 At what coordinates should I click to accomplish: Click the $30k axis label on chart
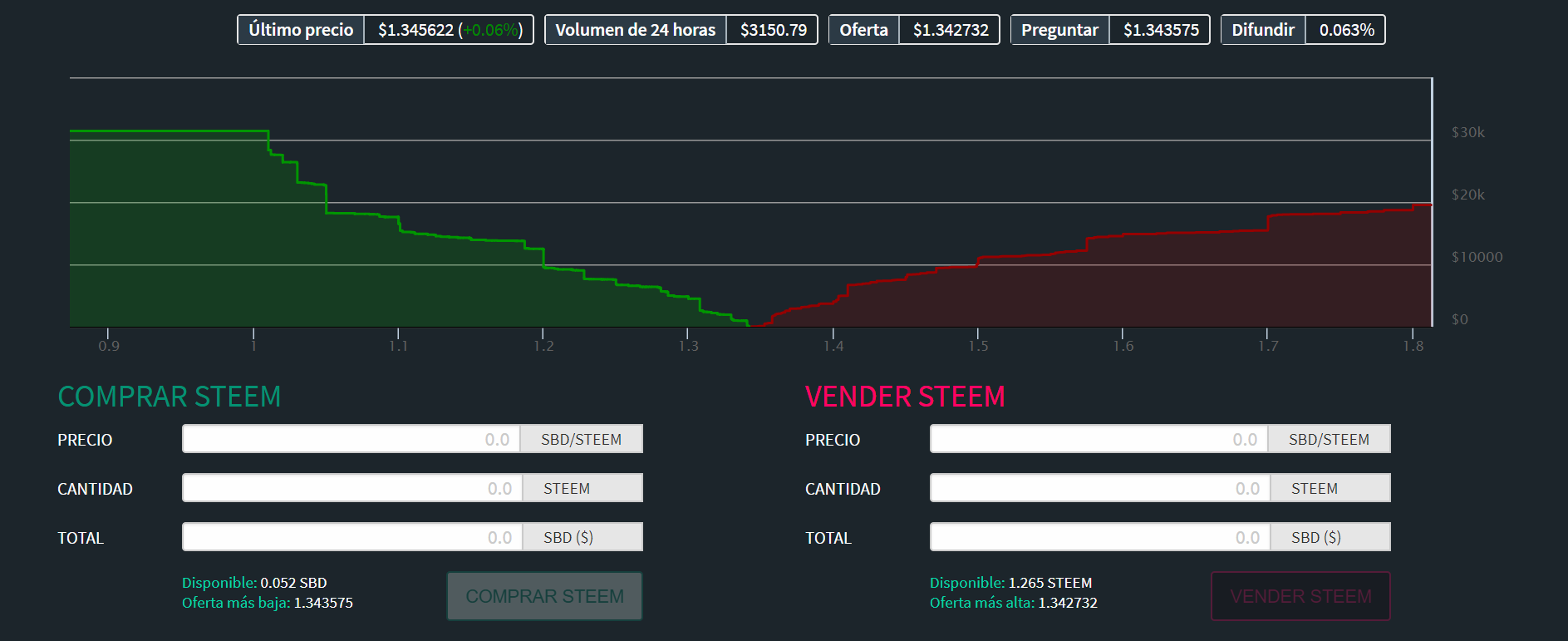[x=1467, y=132]
